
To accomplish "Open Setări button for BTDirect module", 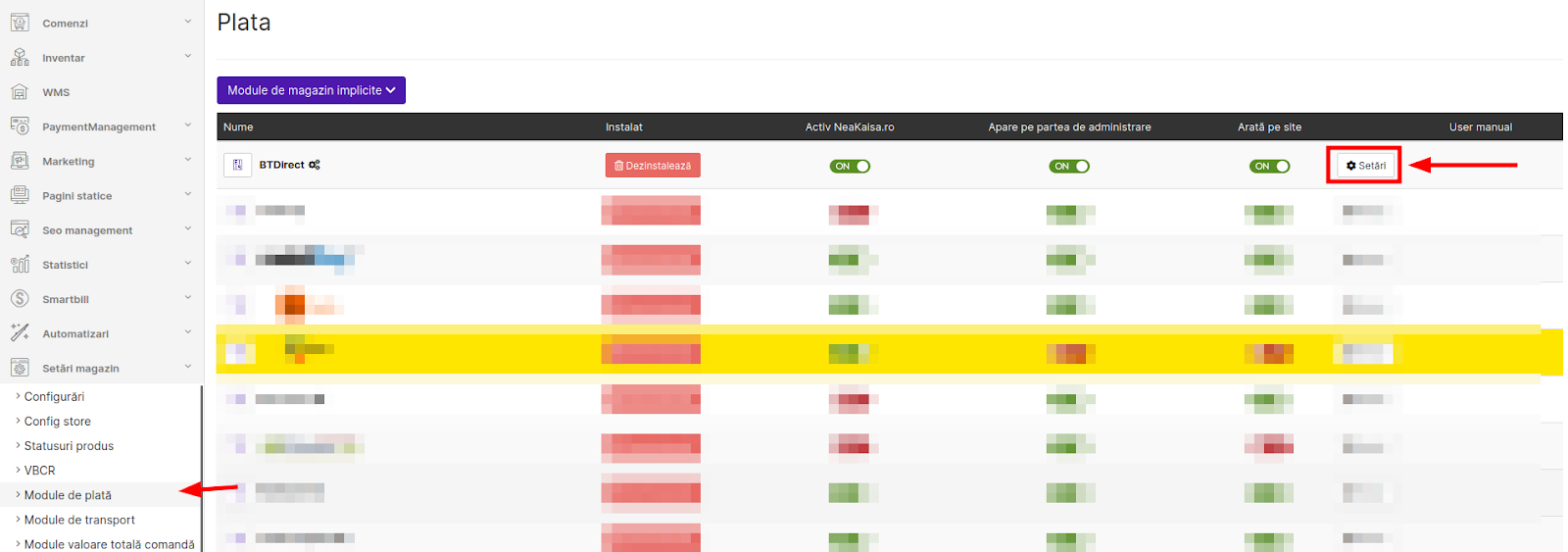I will click(1365, 166).
